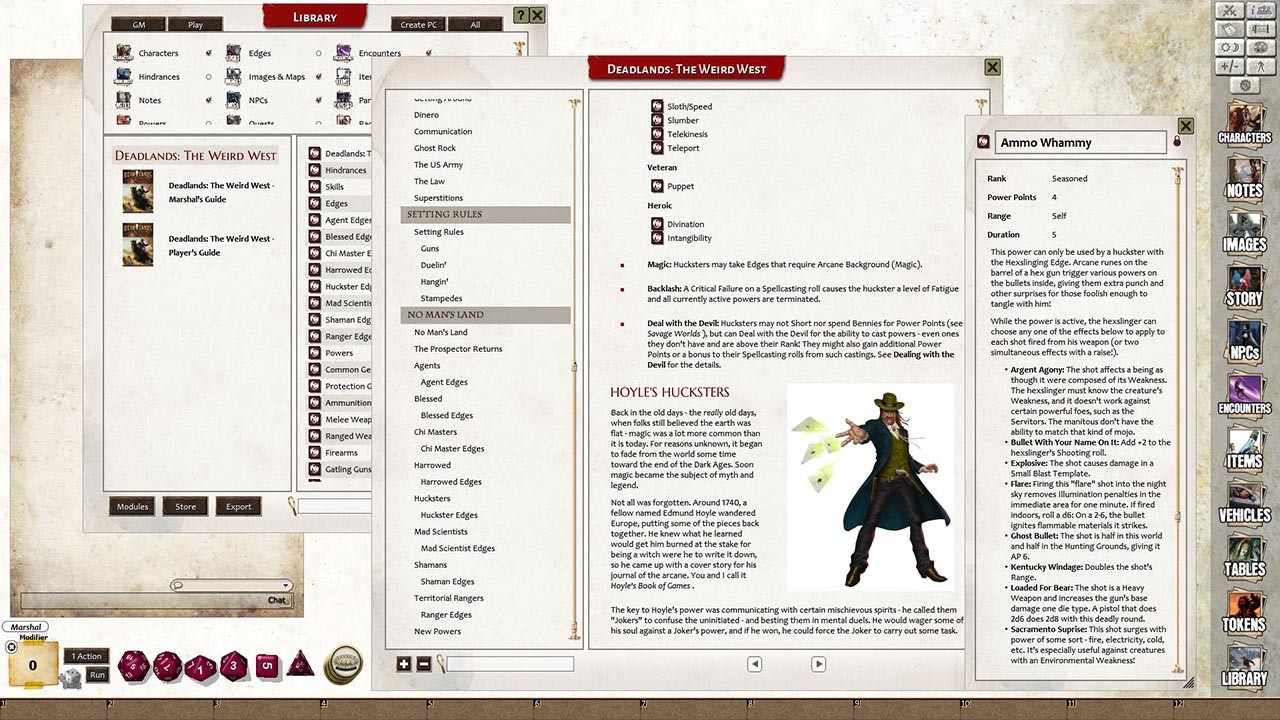Image resolution: width=1280 pixels, height=720 pixels.
Task: Open Options with the gear icon
Action: 1246,85
